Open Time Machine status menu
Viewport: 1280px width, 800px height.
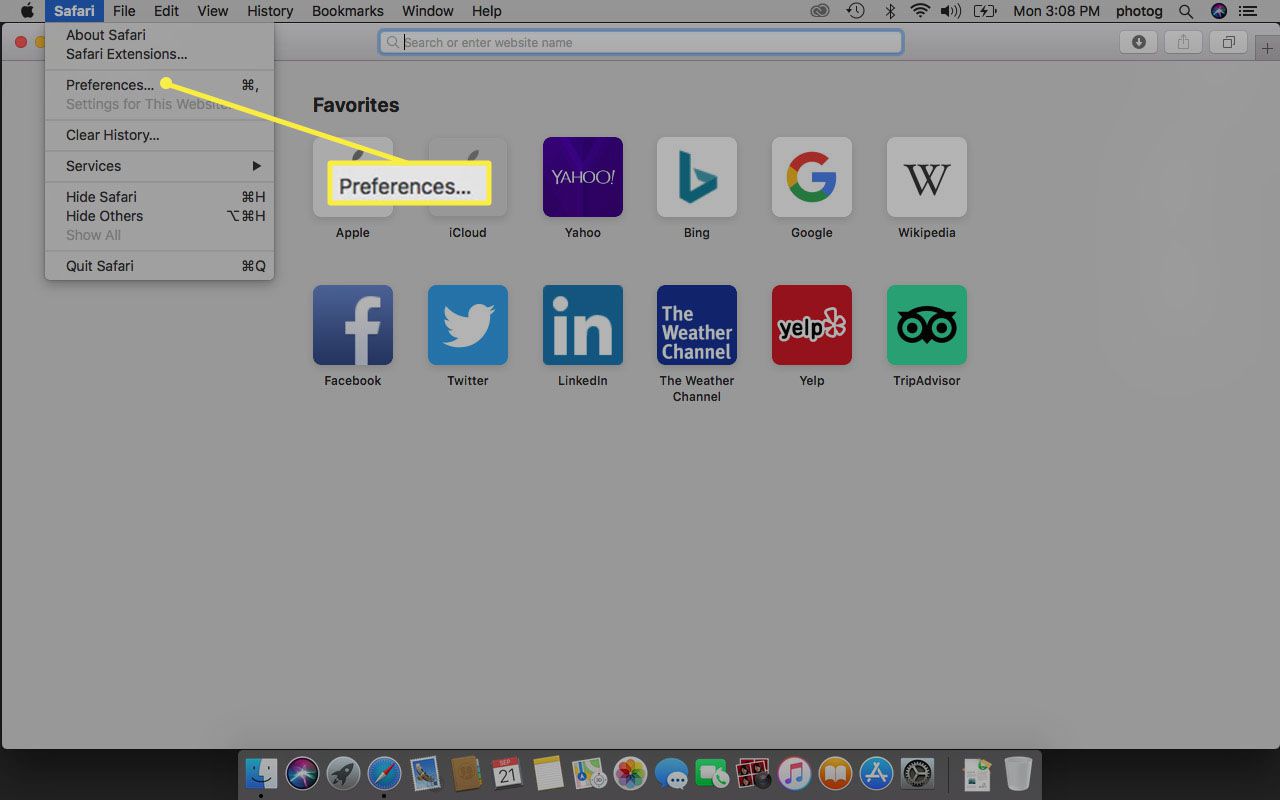(855, 11)
